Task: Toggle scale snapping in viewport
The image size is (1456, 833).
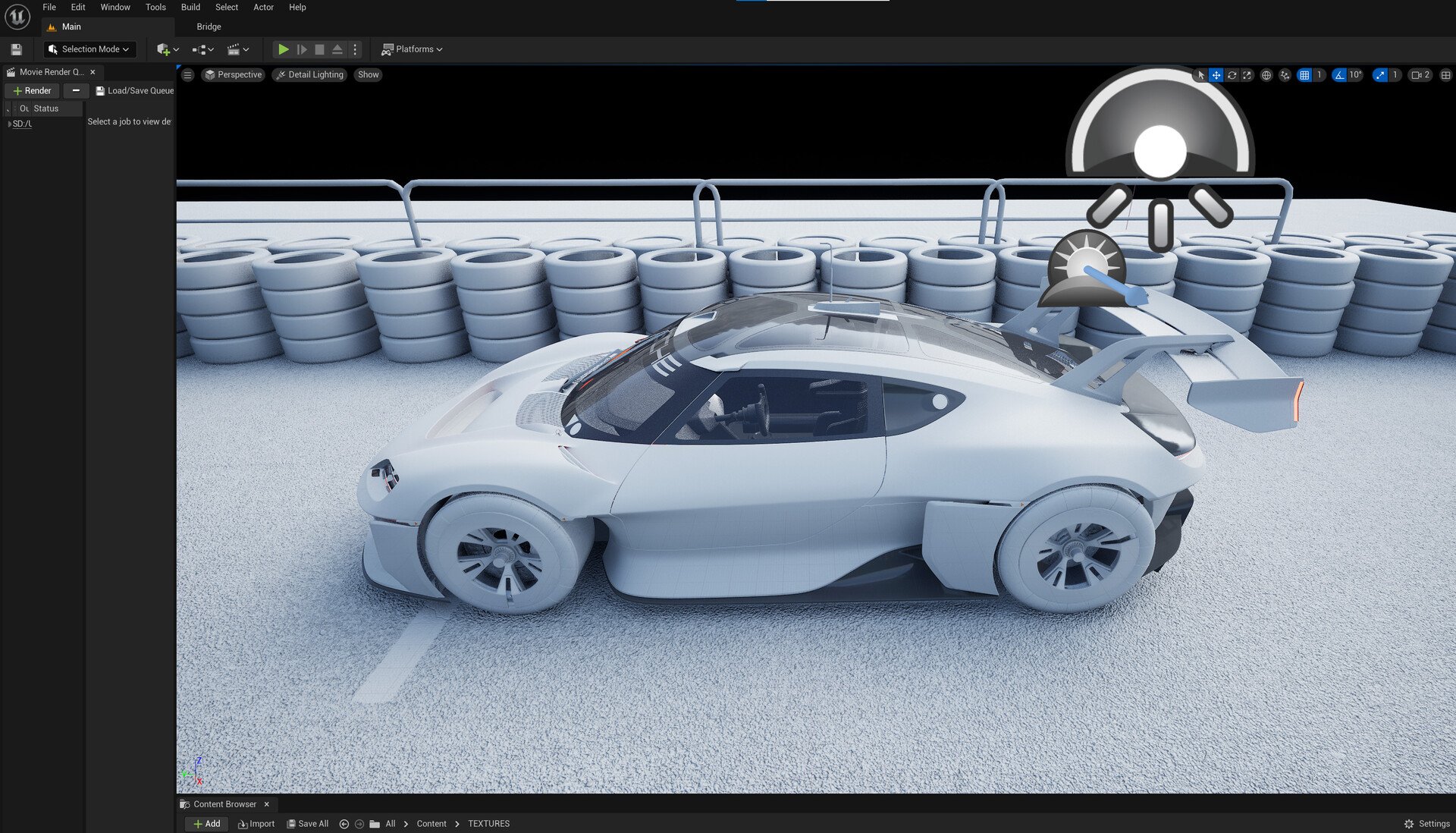Action: (1380, 75)
